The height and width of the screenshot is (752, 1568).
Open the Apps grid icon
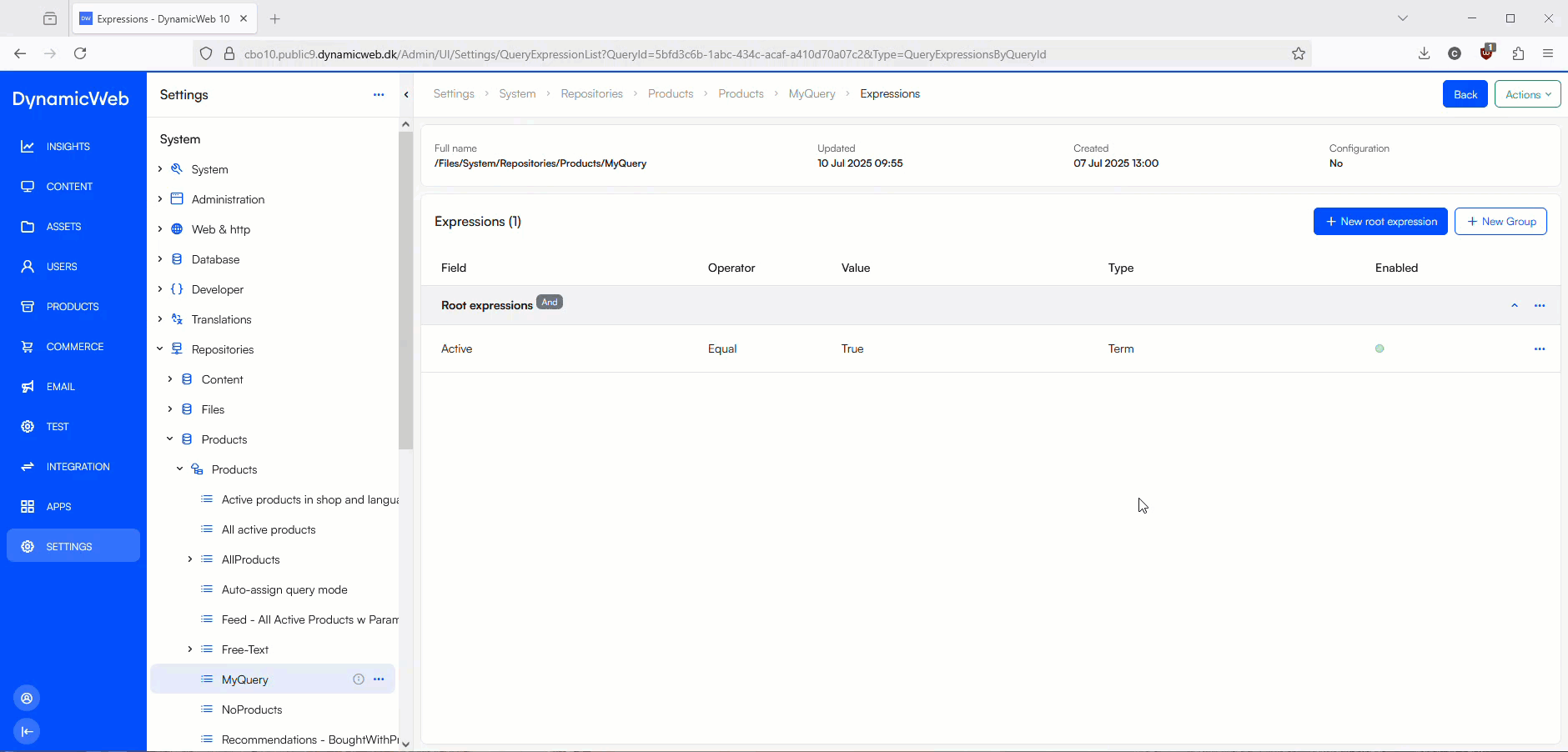pos(28,507)
